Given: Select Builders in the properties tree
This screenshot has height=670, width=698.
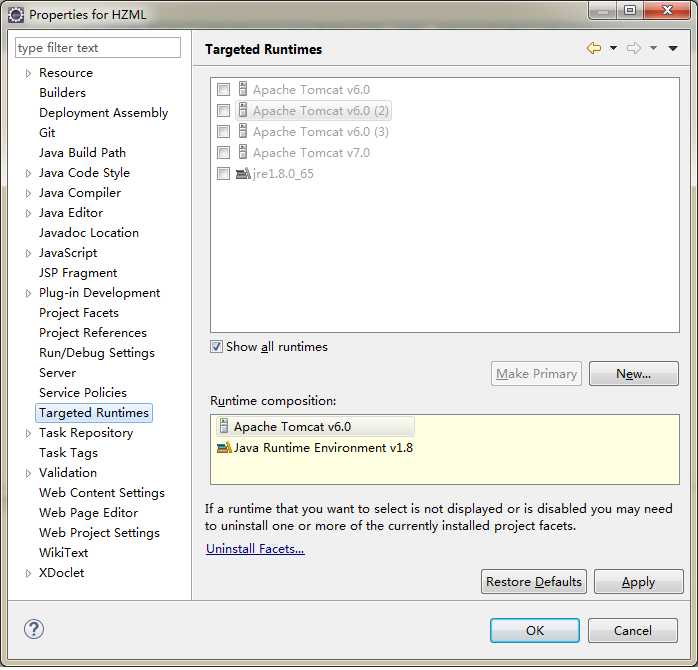Looking at the screenshot, I should tap(62, 93).
